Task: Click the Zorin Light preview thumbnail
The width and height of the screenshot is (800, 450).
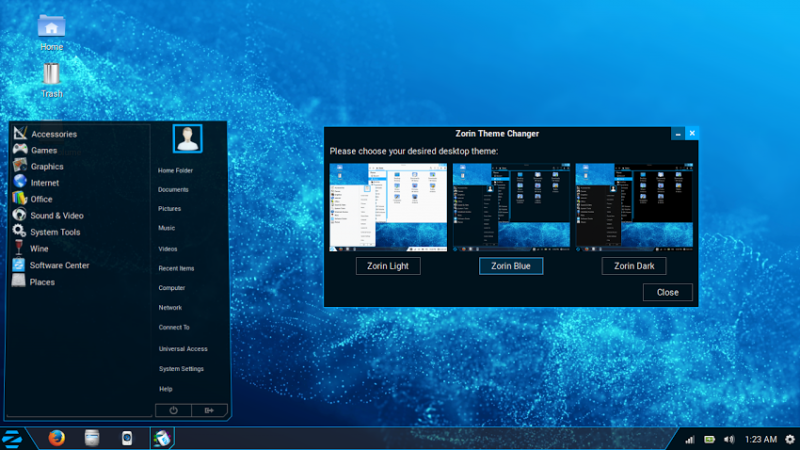Action: coord(388,207)
